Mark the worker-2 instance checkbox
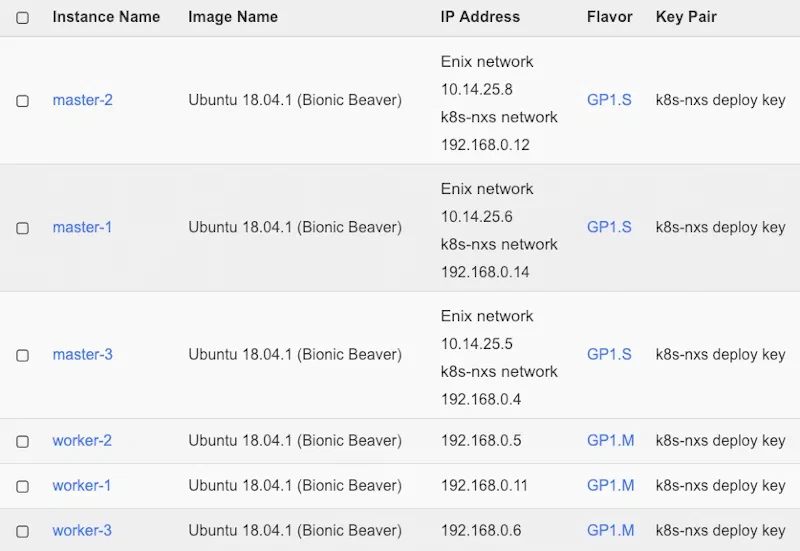 22,441
